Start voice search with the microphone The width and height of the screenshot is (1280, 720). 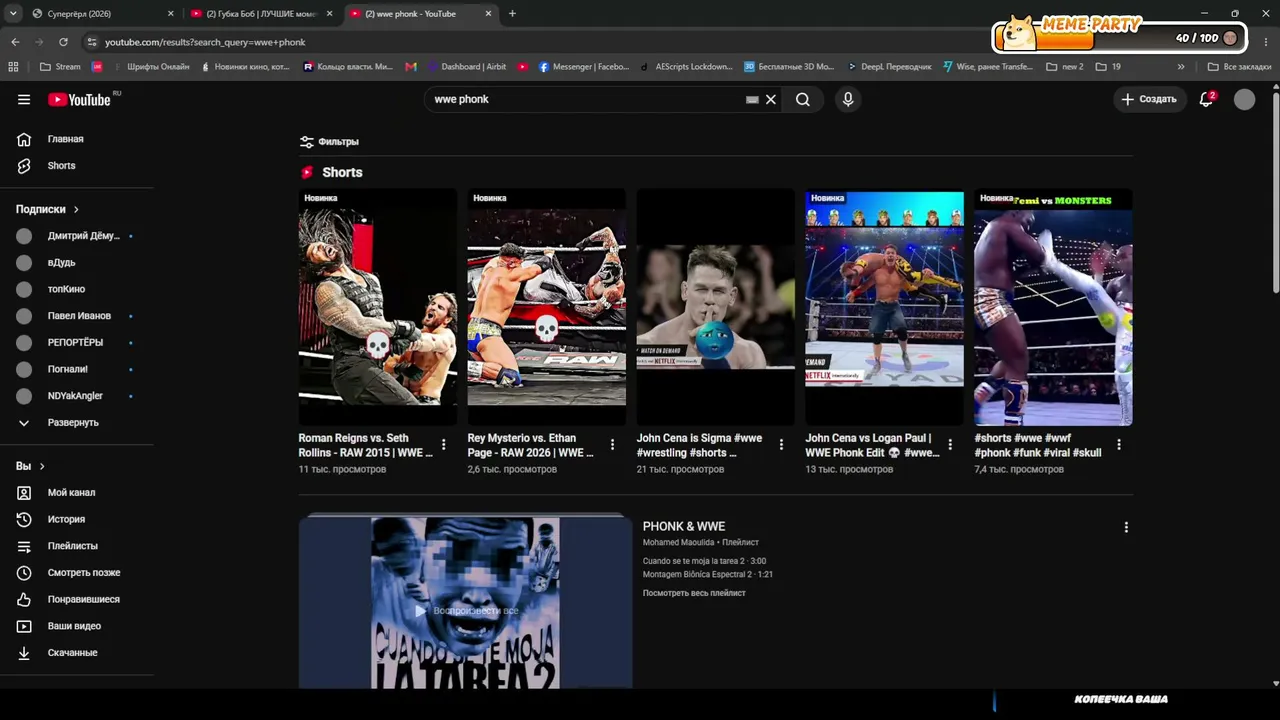tap(848, 100)
